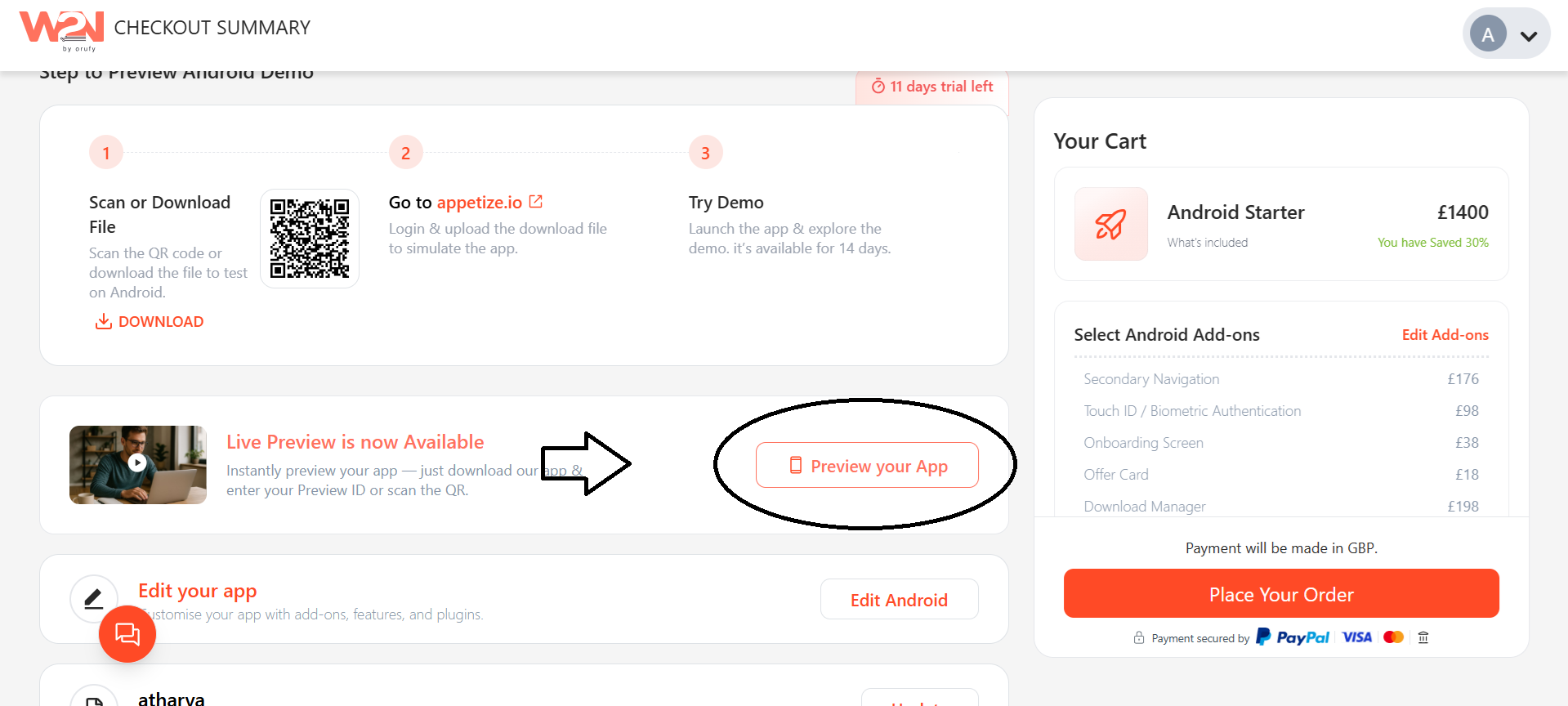Click the download icon next to DOWNLOAD
Screen dimensions: 1568x706
pyautogui.click(x=103, y=321)
